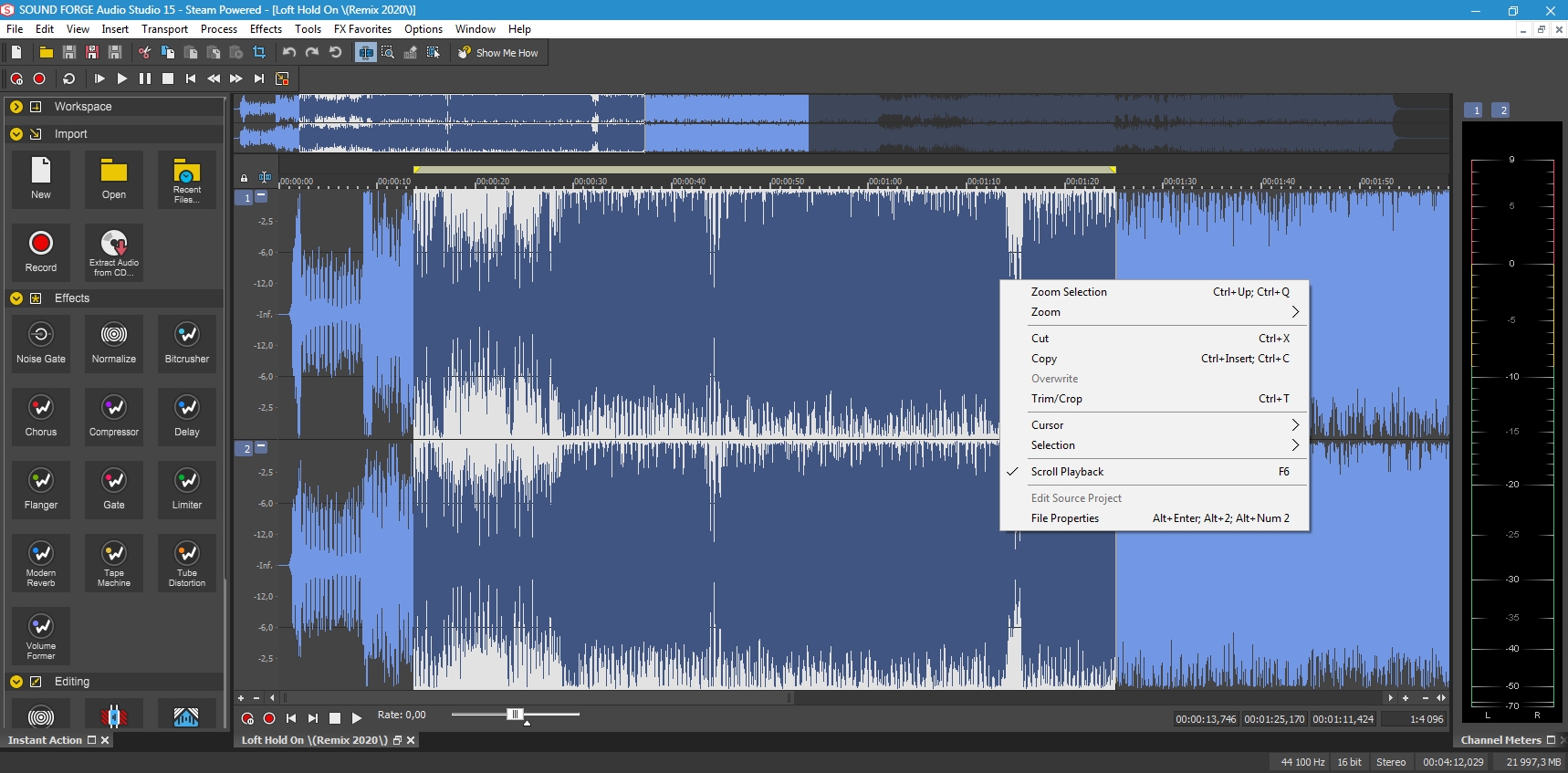This screenshot has height=773, width=1568.
Task: Open the Volume Former effect
Action: pyautogui.click(x=41, y=634)
